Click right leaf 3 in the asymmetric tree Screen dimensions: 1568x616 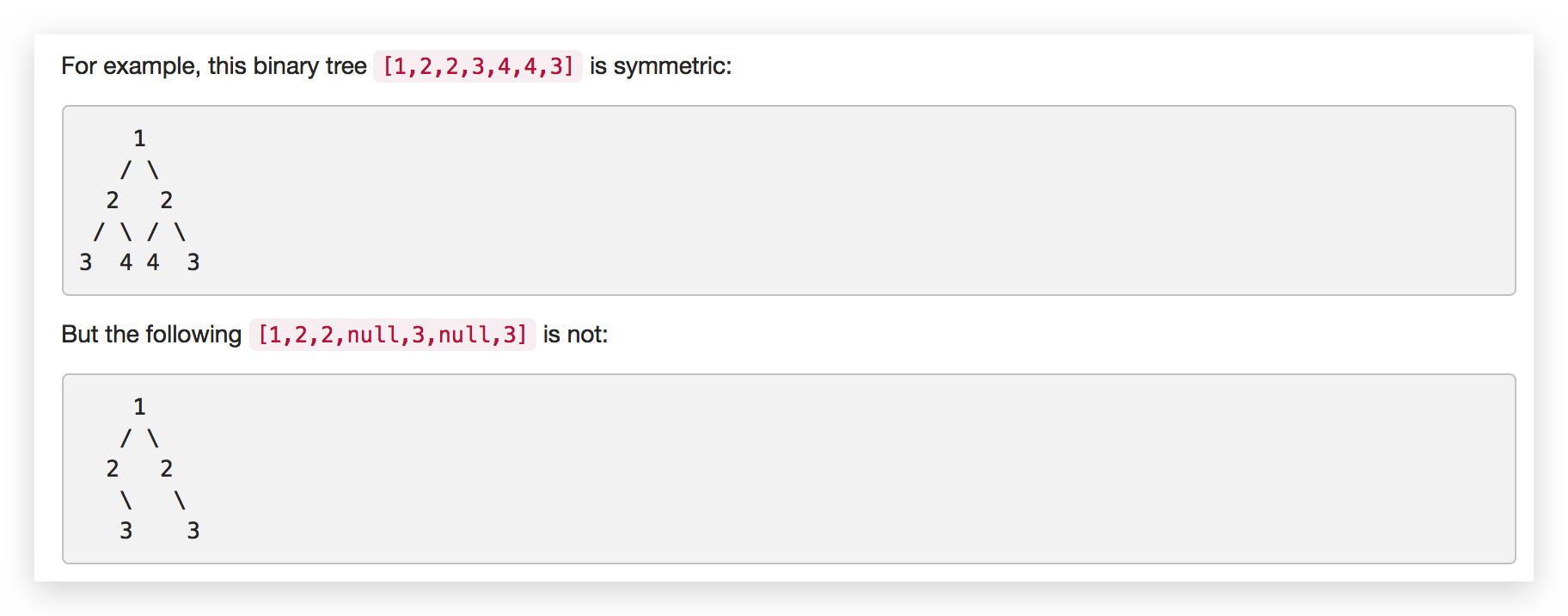tap(193, 531)
